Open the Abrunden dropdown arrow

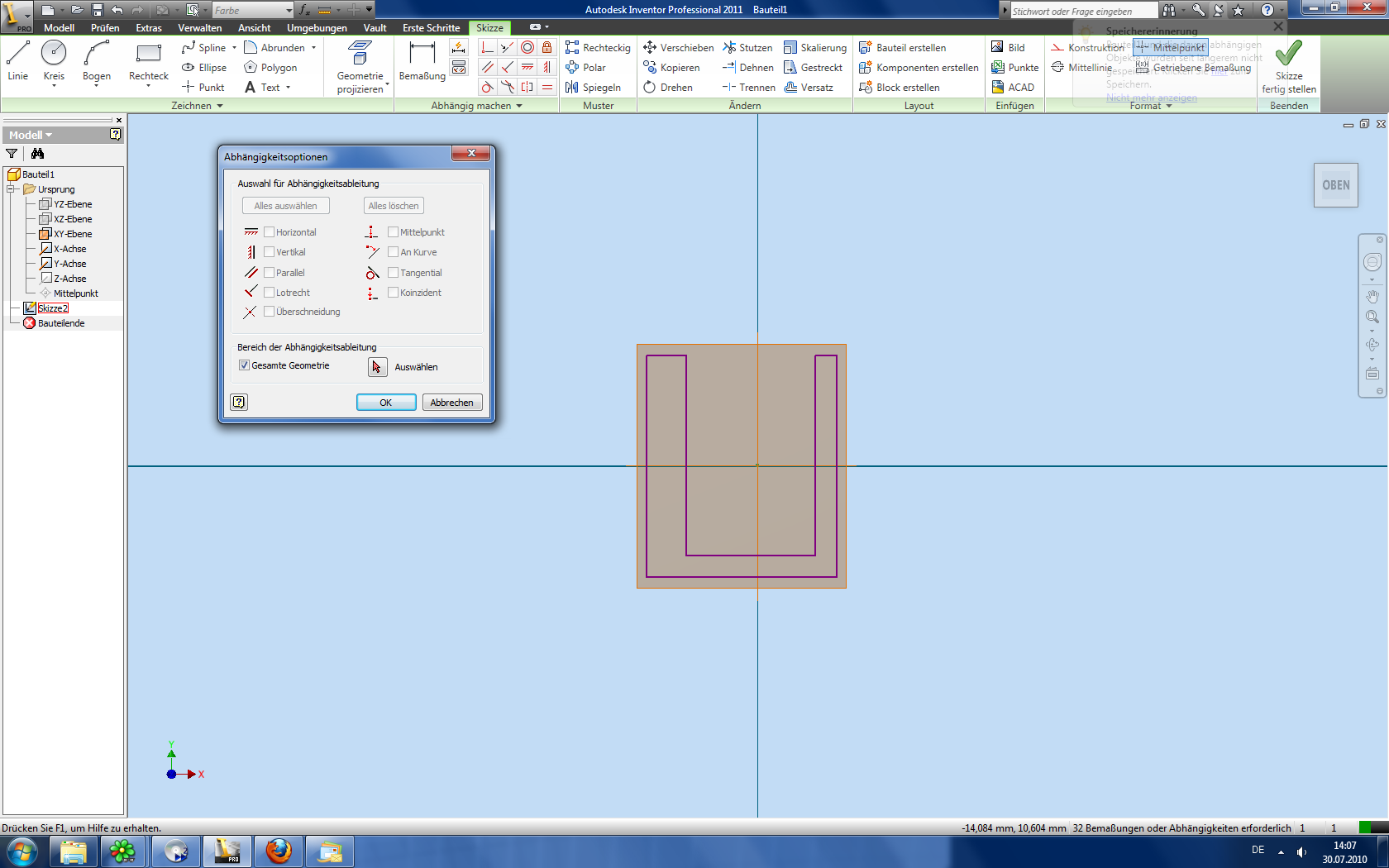click(x=313, y=48)
